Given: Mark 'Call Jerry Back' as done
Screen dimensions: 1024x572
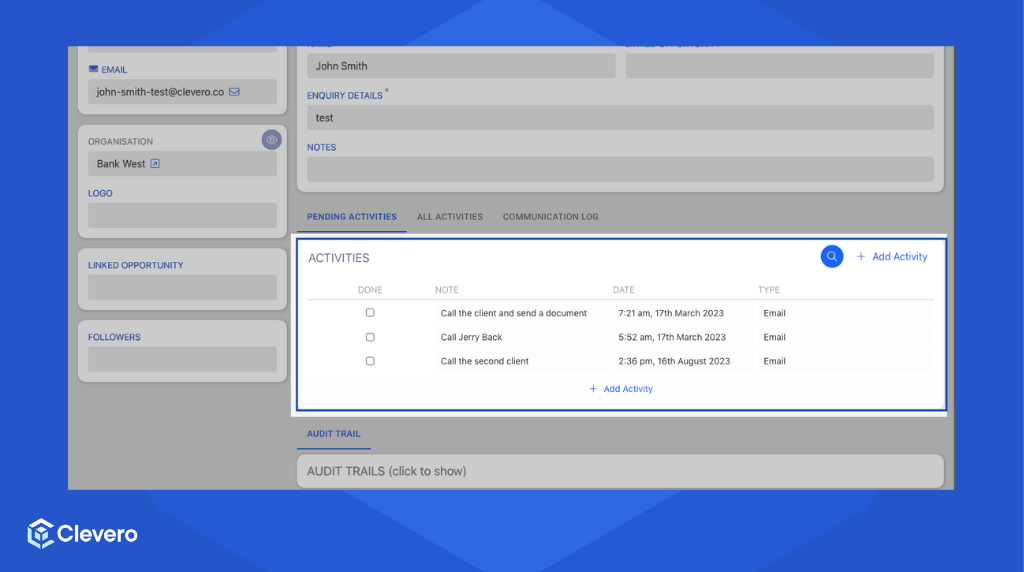Looking at the screenshot, I should [x=370, y=337].
